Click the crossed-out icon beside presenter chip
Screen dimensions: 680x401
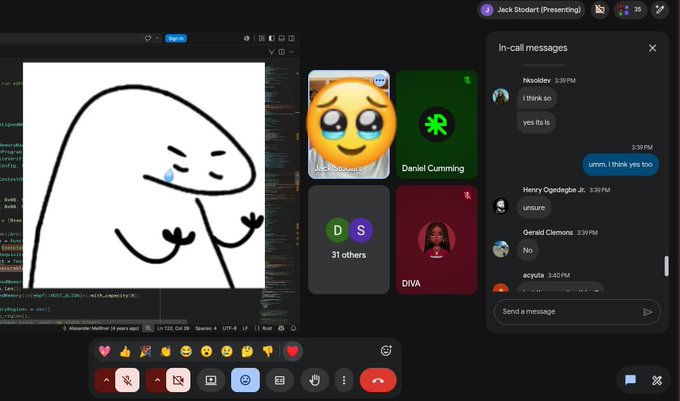pos(600,10)
